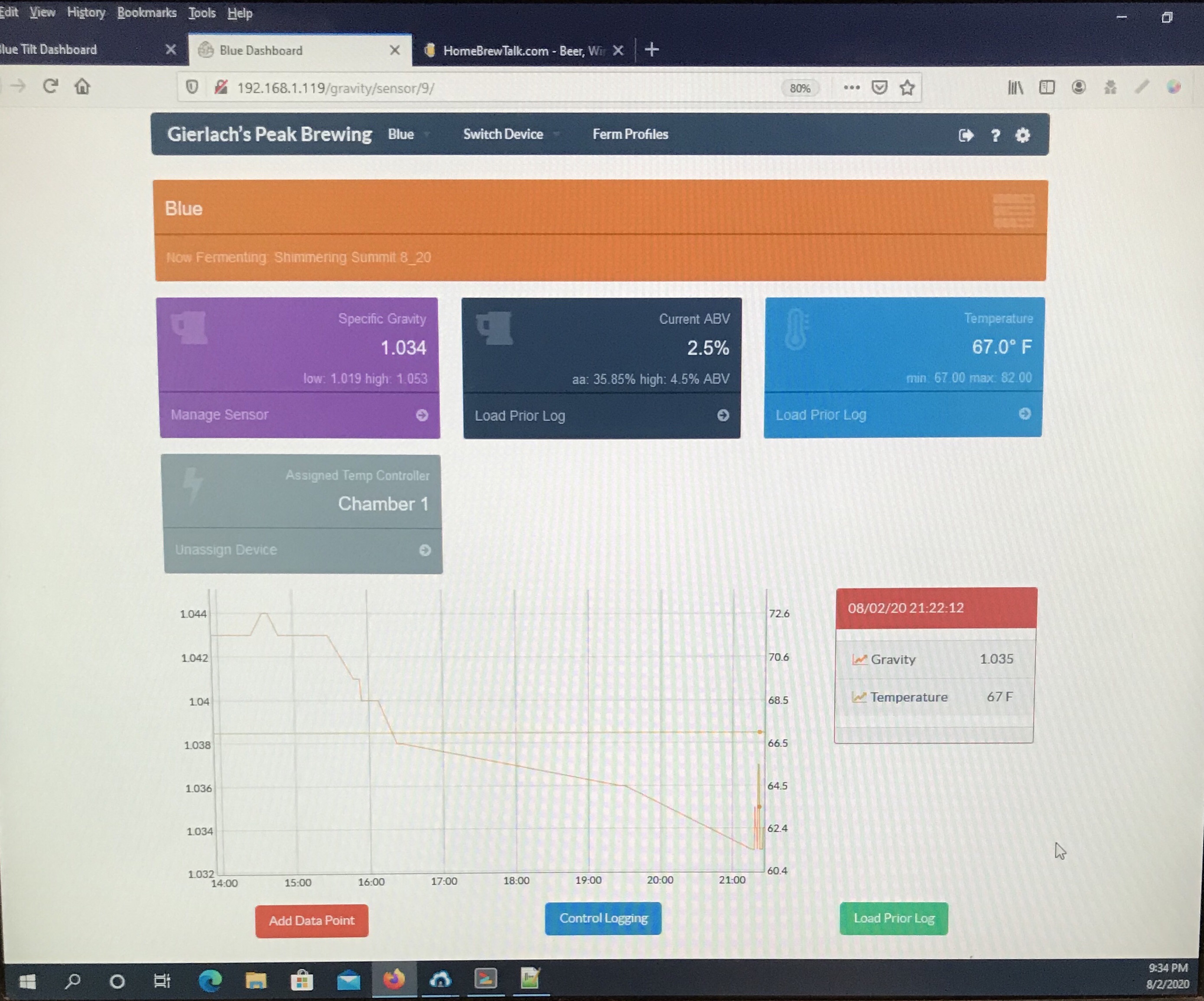Click the Firefox taskbar icon
1204x1001 pixels.
394,980
